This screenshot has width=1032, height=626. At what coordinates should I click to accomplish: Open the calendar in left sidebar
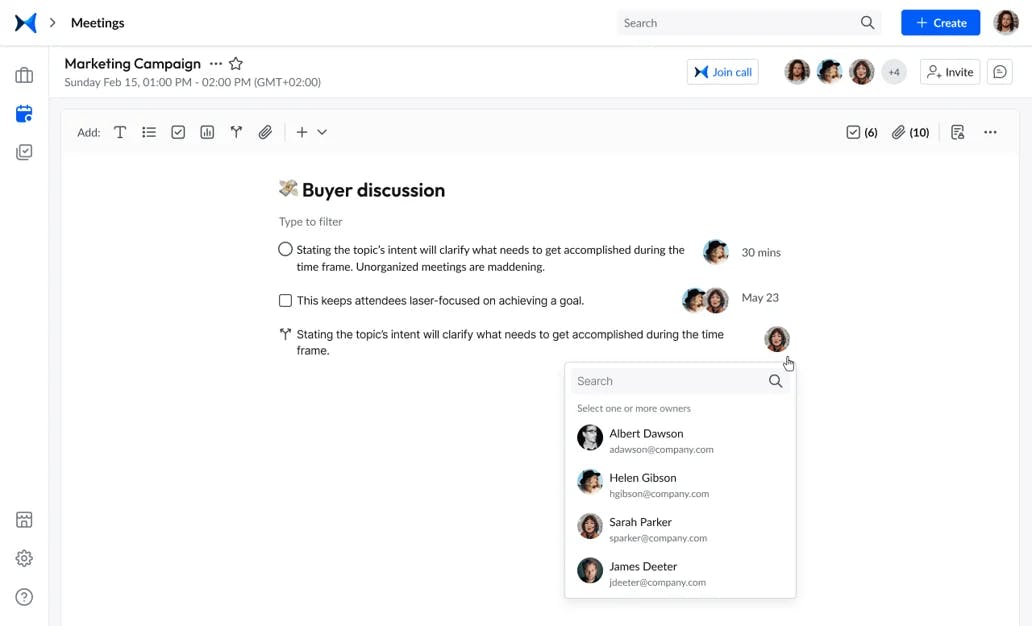(x=24, y=114)
